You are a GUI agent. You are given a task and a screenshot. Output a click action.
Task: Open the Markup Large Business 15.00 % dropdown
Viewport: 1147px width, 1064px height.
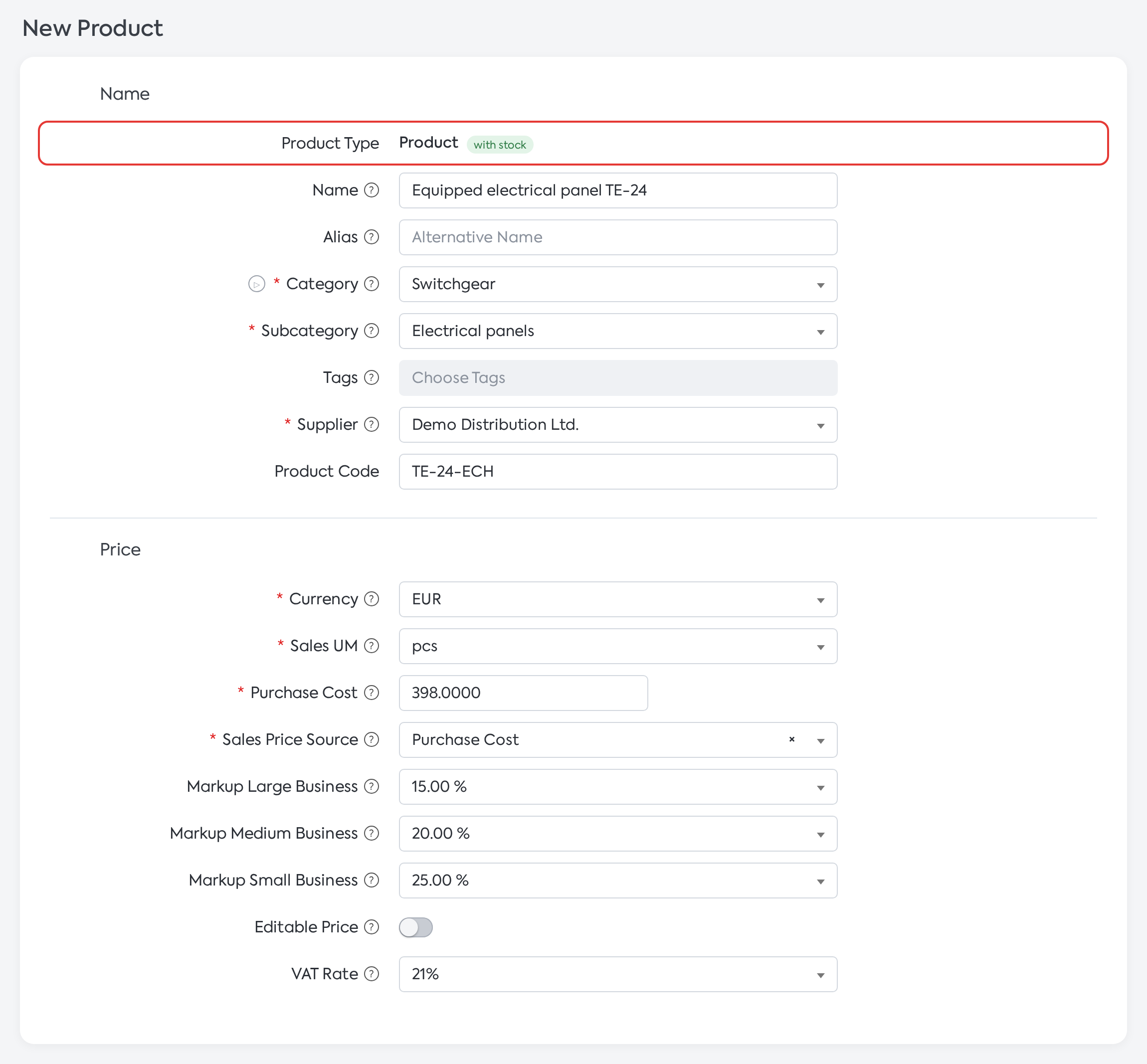tap(618, 786)
